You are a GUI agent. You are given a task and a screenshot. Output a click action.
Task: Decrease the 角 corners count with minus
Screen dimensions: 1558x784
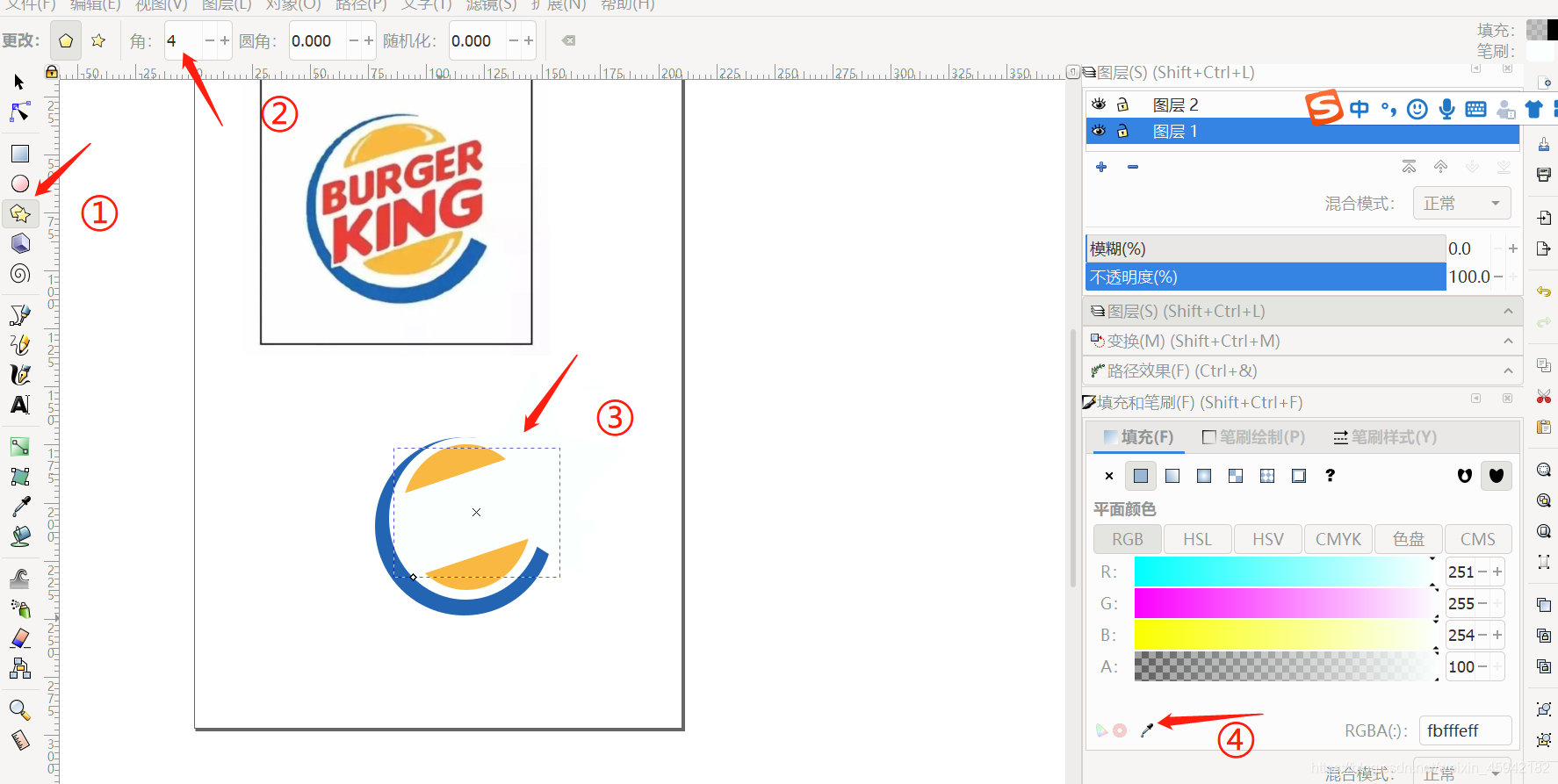(x=210, y=40)
